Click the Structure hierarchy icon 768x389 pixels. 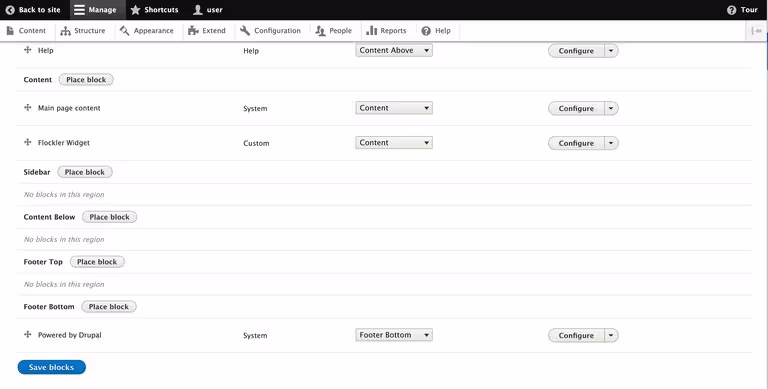65,31
